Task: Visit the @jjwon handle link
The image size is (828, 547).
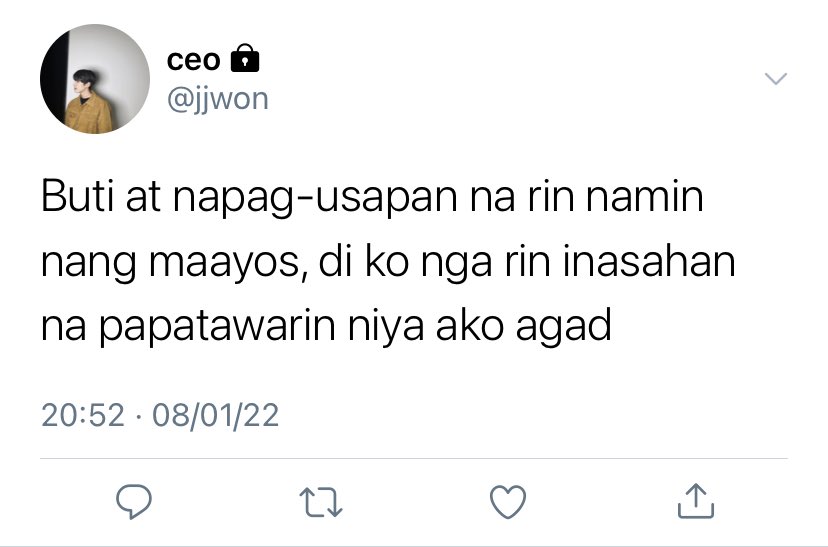Action: (x=218, y=99)
